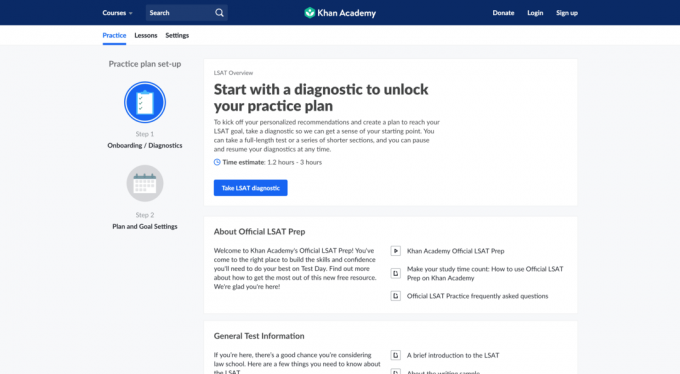Viewport: 680px width, 374px height.
Task: Click the Take LSAT diagnostic button
Action: 251,188
